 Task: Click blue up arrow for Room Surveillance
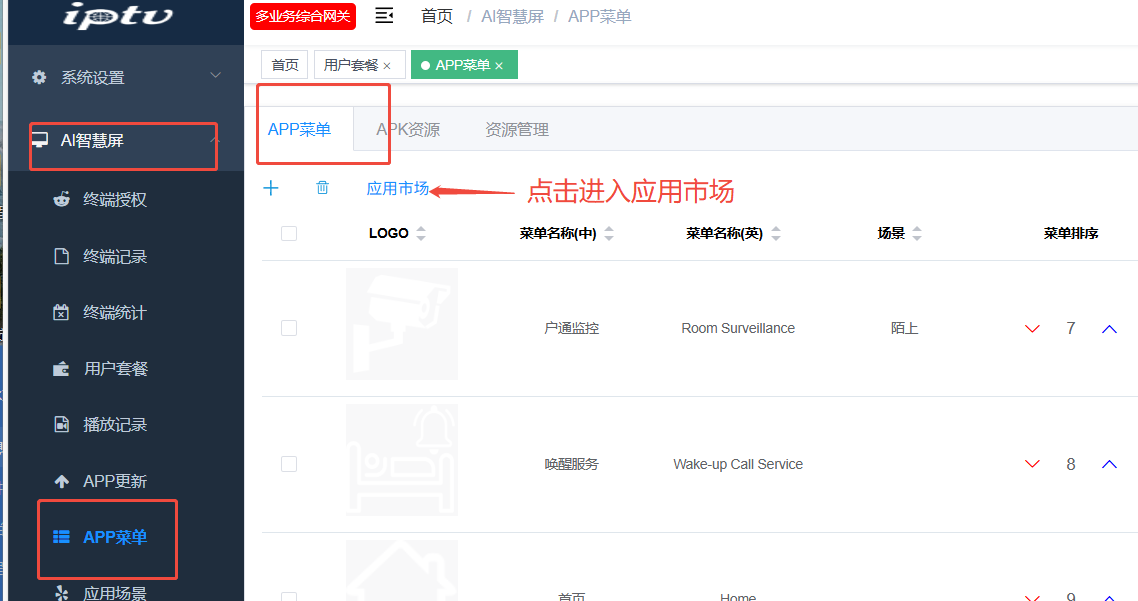point(1108,329)
